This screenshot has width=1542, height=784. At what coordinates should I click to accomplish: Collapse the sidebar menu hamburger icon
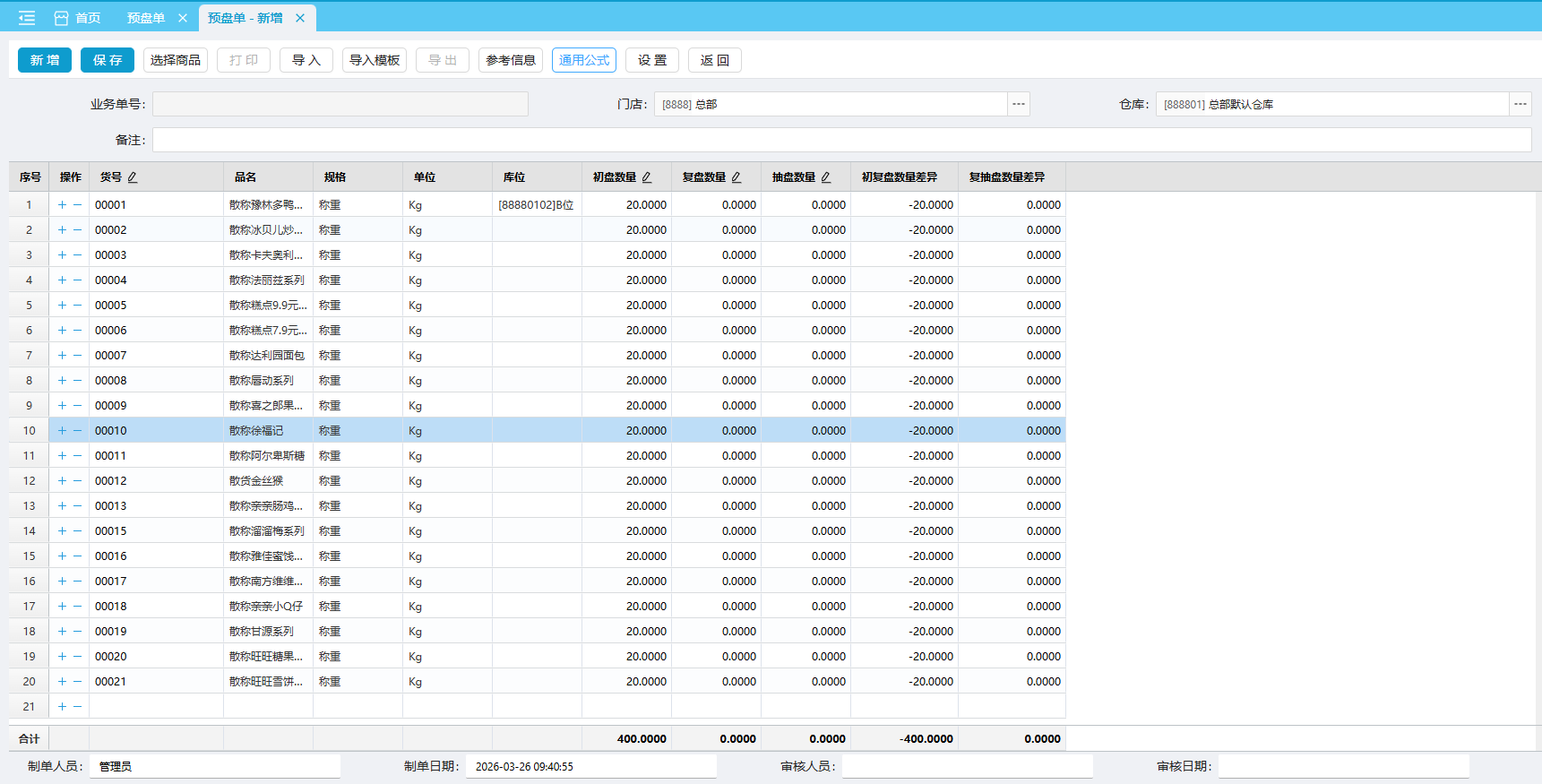27,18
